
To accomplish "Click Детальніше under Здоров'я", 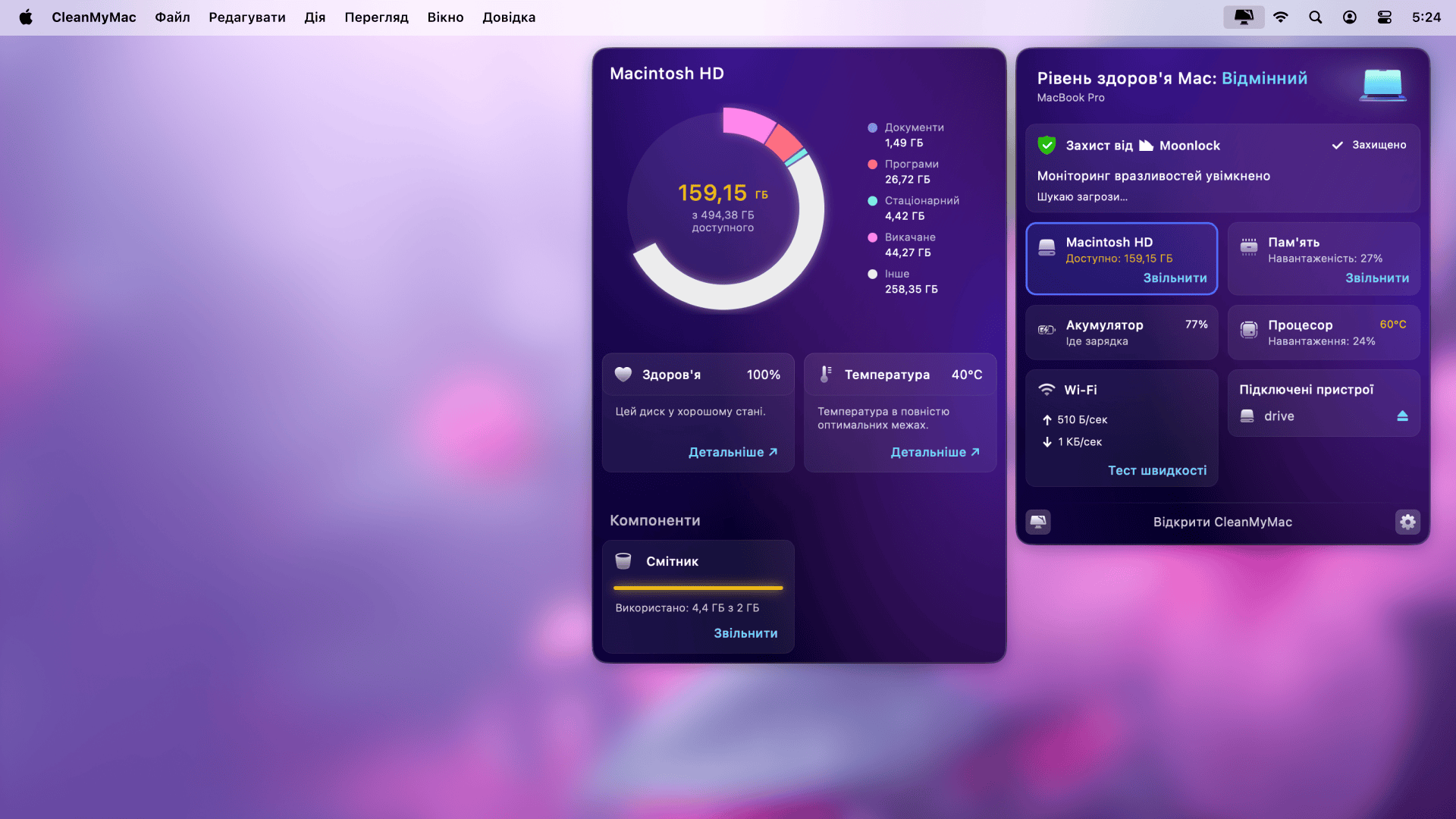I will point(733,452).
